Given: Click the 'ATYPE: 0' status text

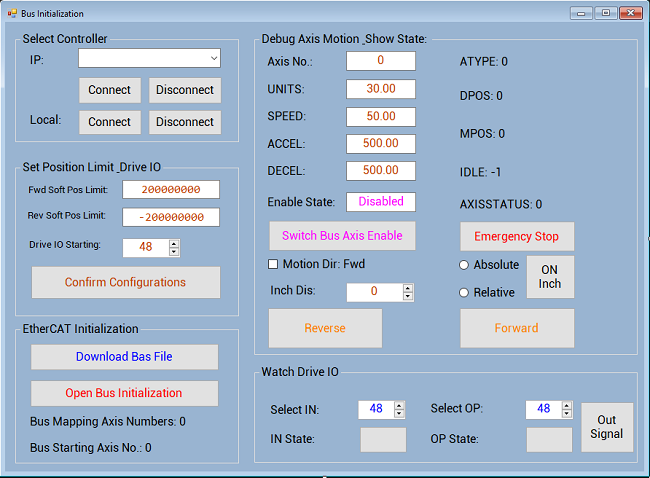Looking at the screenshot, I should [483, 62].
